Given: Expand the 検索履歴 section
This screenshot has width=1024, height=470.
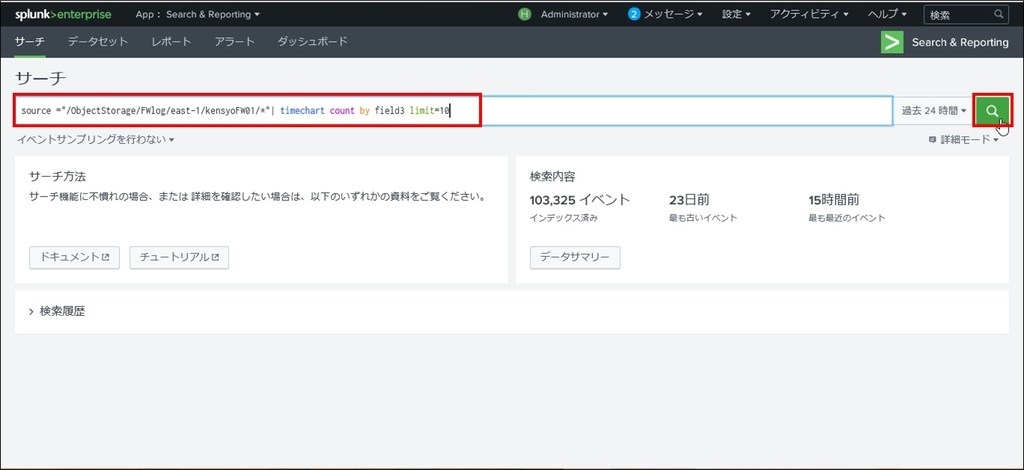Looking at the screenshot, I should click(57, 311).
